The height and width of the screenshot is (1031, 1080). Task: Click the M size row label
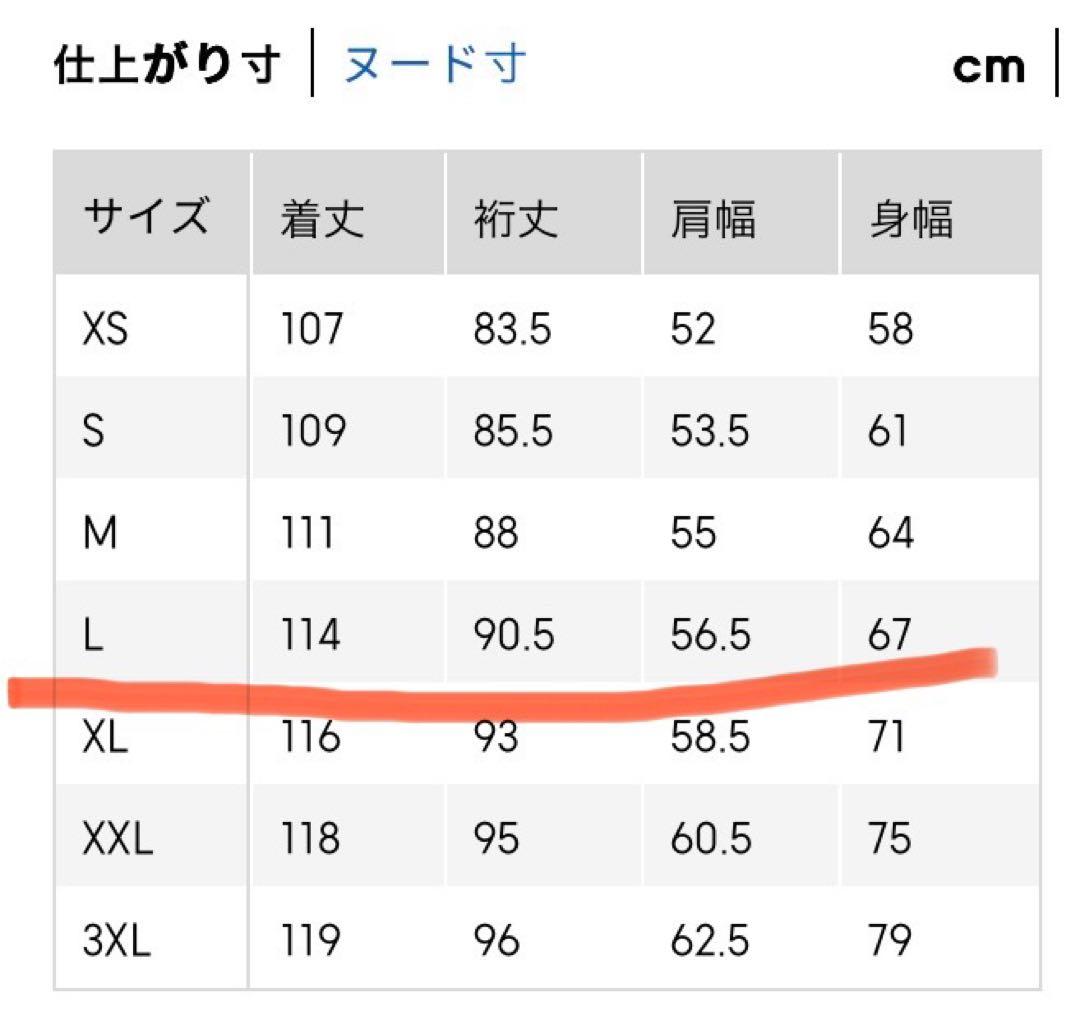tap(100, 533)
